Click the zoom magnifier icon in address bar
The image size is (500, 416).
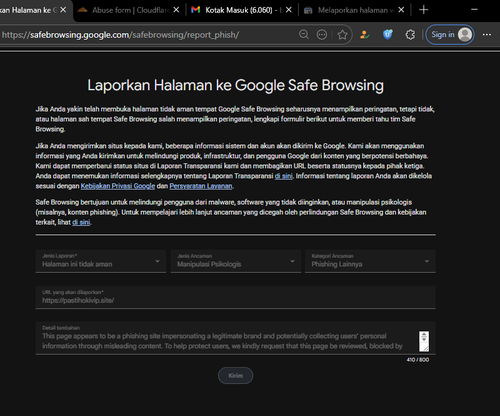click(x=304, y=34)
